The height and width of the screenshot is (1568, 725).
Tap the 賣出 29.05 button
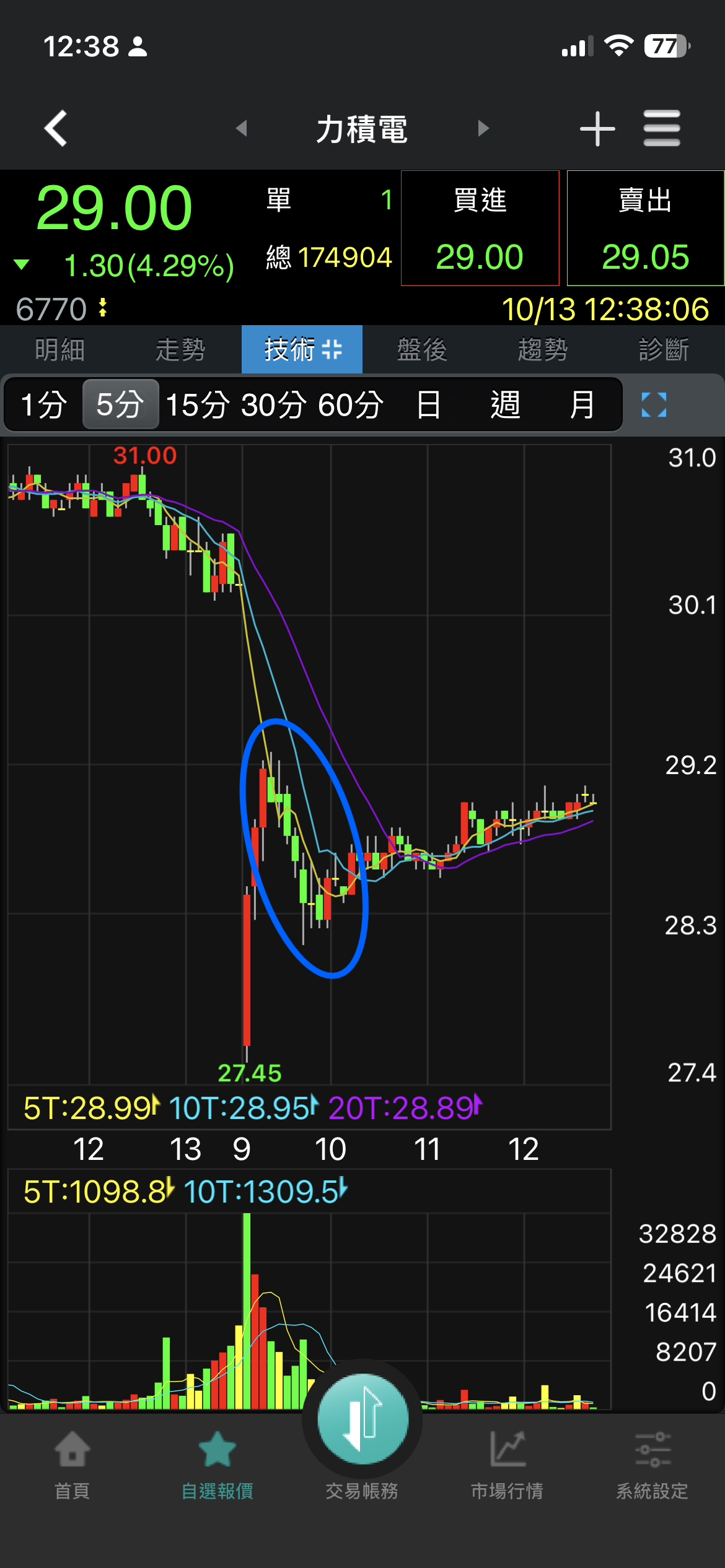pyautogui.click(x=646, y=228)
